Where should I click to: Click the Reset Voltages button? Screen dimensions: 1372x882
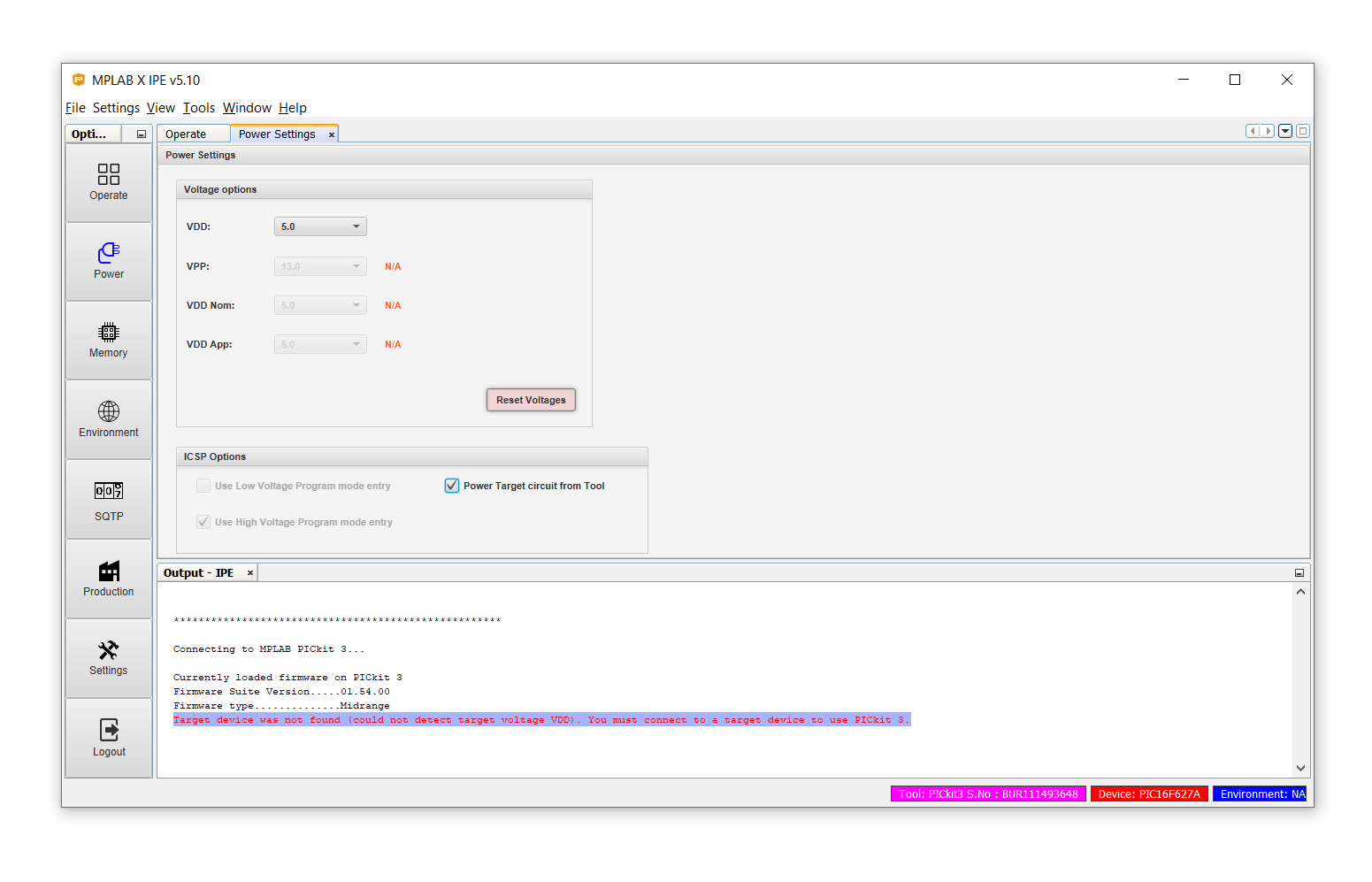pos(531,400)
